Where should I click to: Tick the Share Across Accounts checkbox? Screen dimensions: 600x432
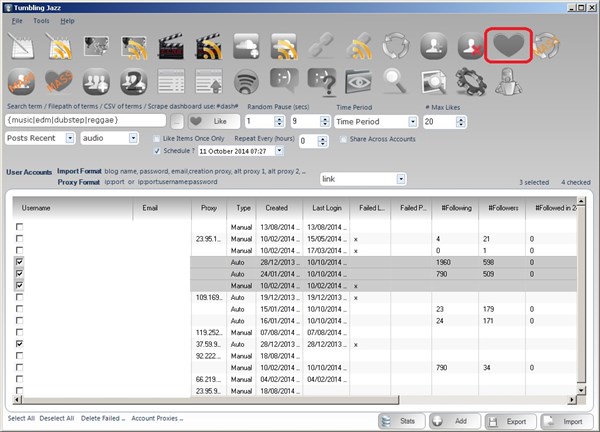pyautogui.click(x=343, y=139)
